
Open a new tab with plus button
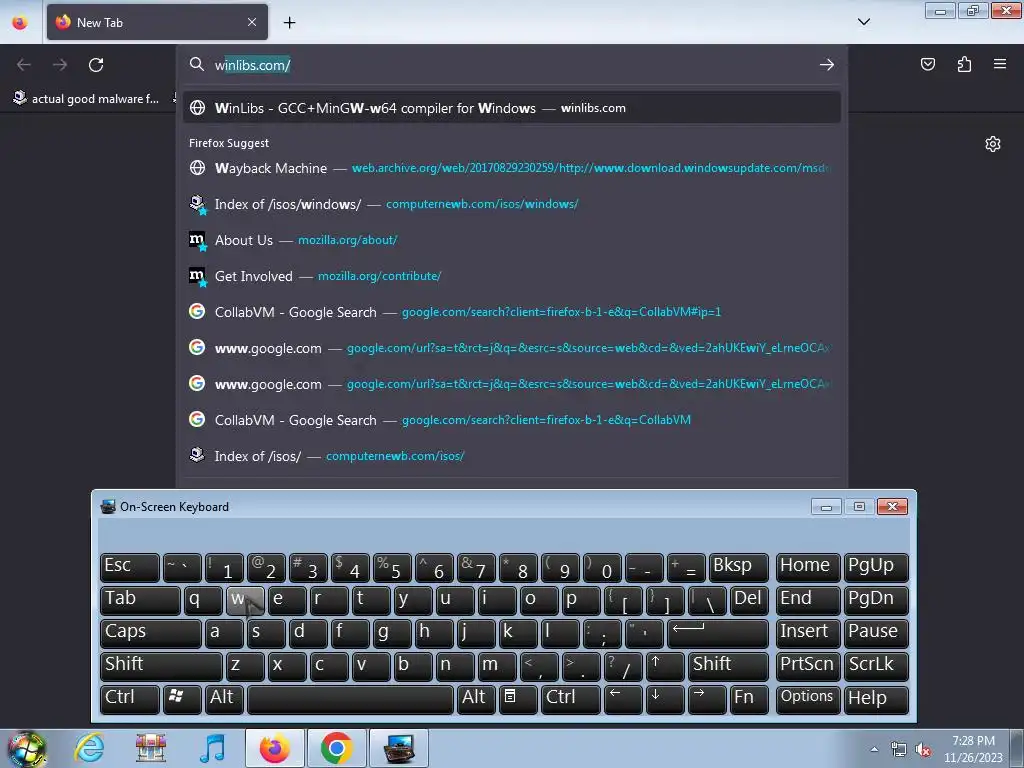pos(289,22)
